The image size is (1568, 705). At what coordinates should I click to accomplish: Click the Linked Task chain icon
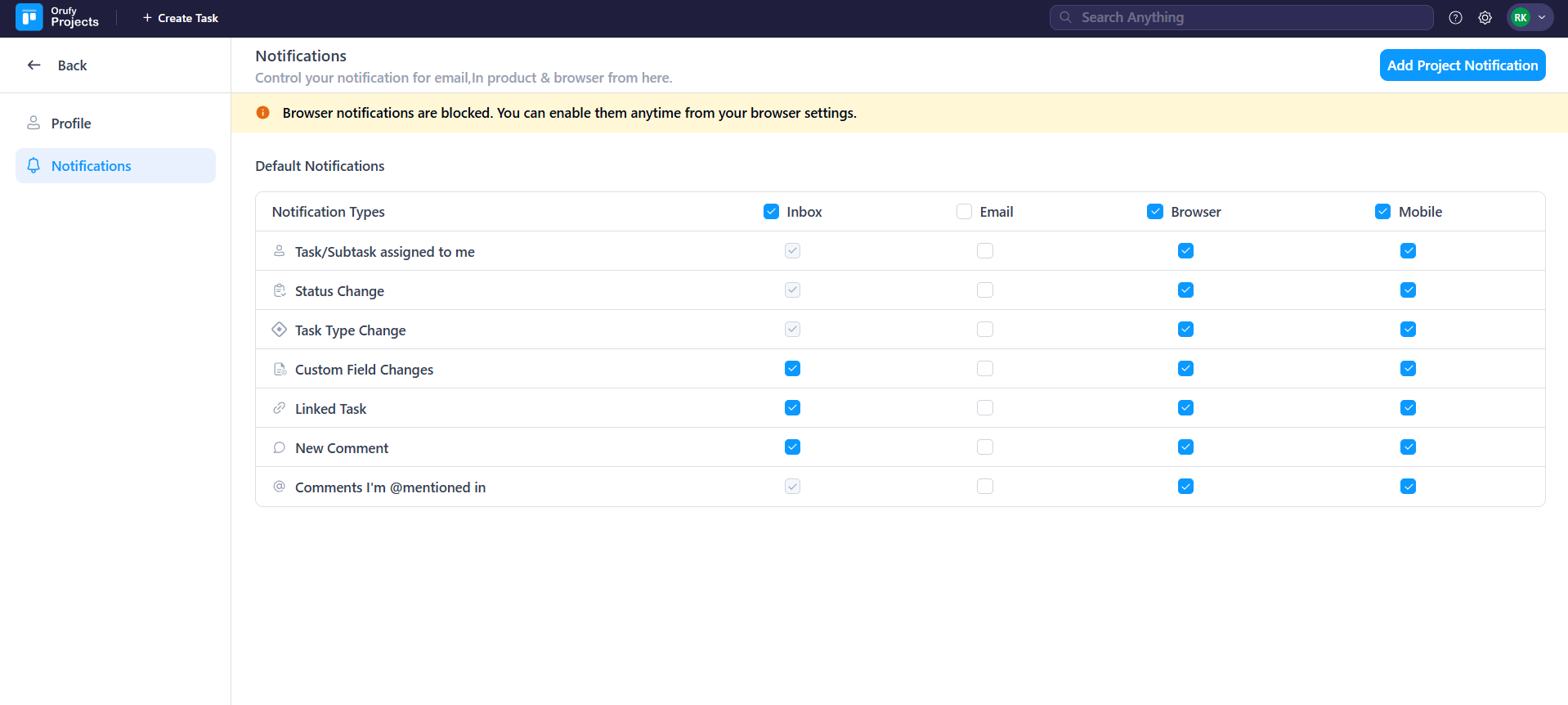coord(280,408)
